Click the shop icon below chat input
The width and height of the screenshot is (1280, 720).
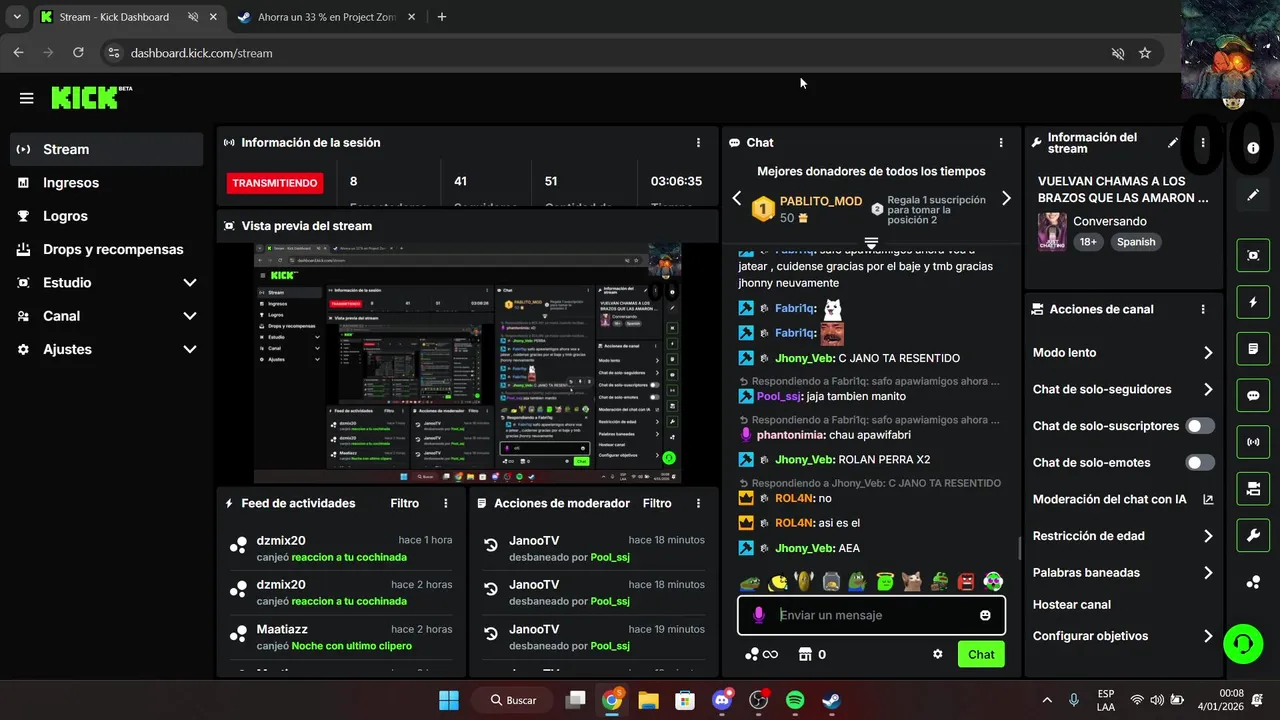[805, 654]
